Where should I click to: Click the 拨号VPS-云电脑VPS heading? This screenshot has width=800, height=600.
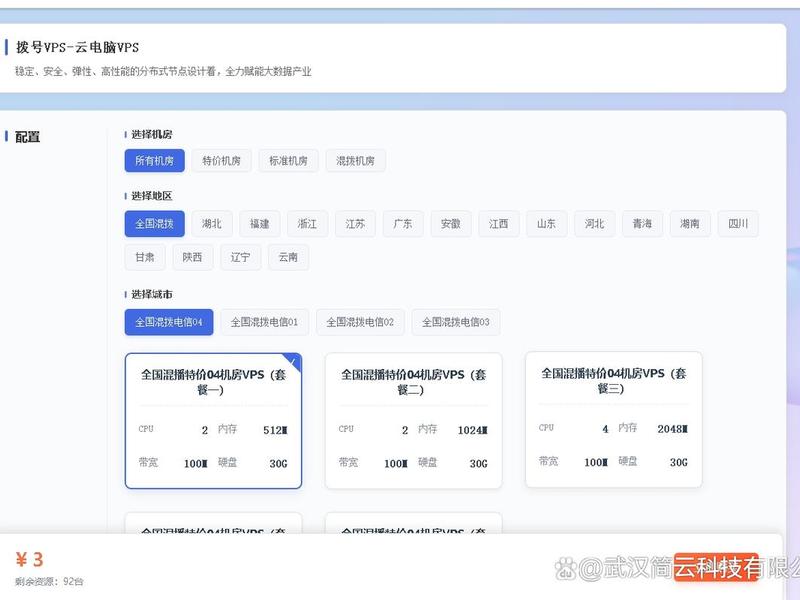click(78, 47)
